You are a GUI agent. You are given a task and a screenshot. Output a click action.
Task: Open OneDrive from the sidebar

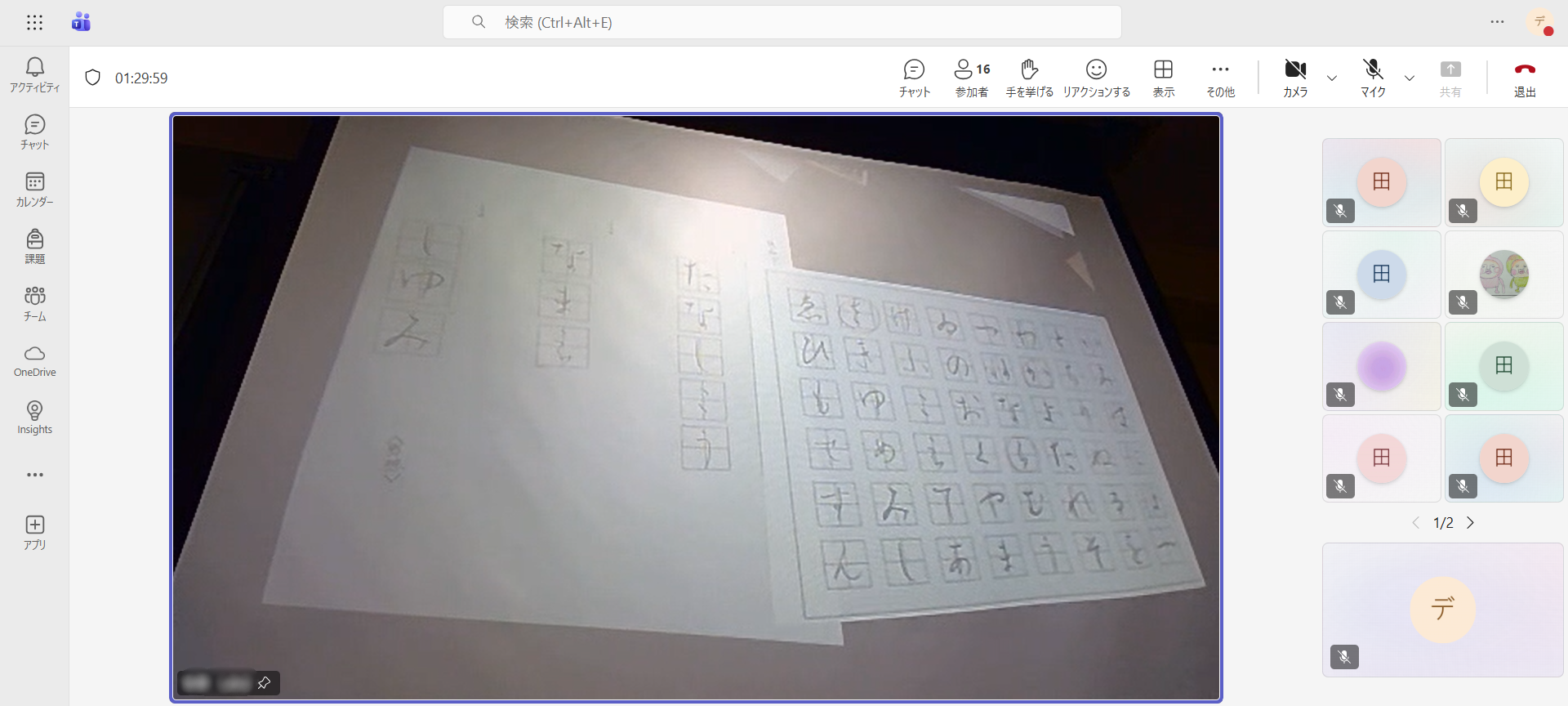pyautogui.click(x=34, y=361)
